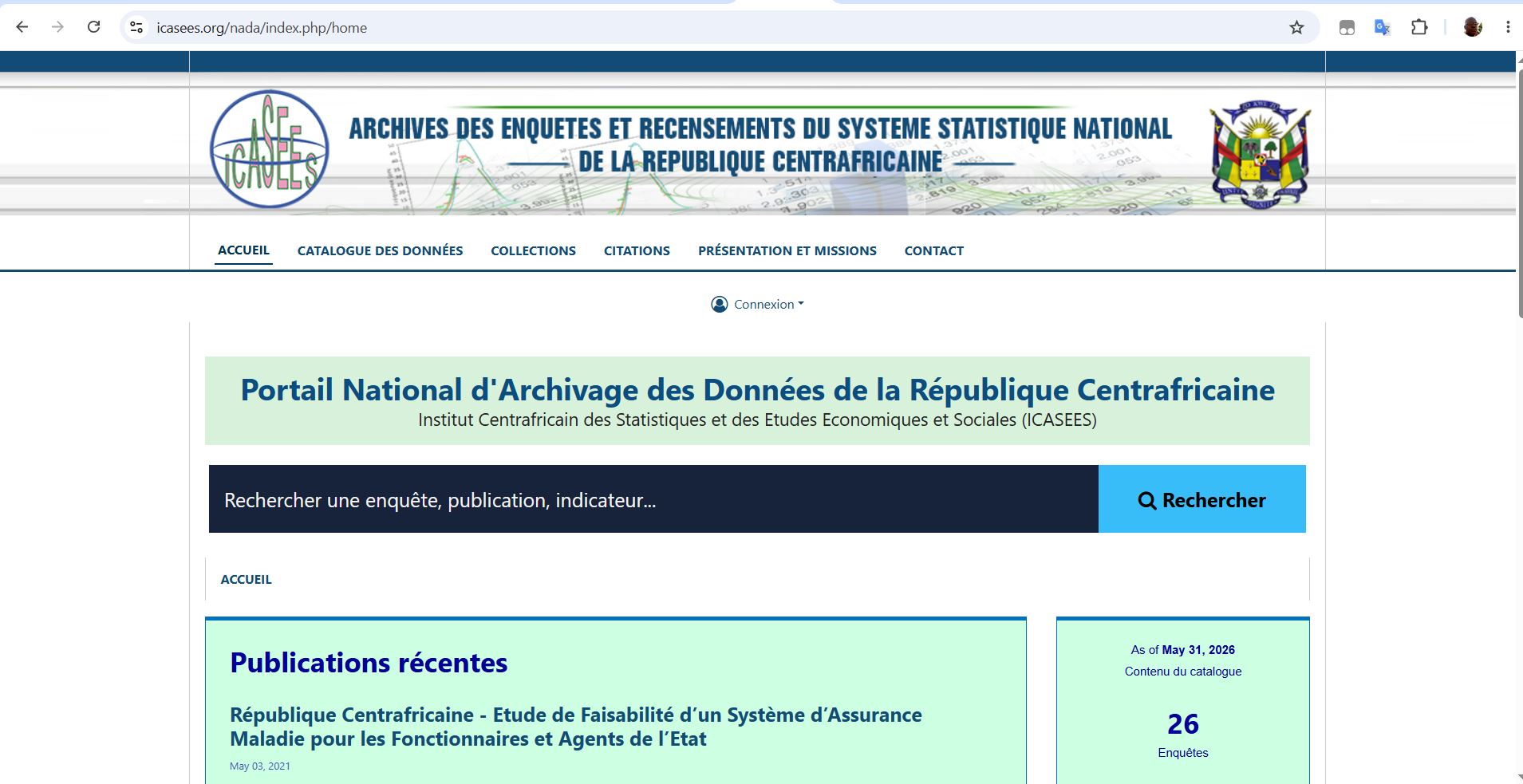Viewport: 1523px width, 784px height.
Task: Reload the current page
Action: click(93, 27)
